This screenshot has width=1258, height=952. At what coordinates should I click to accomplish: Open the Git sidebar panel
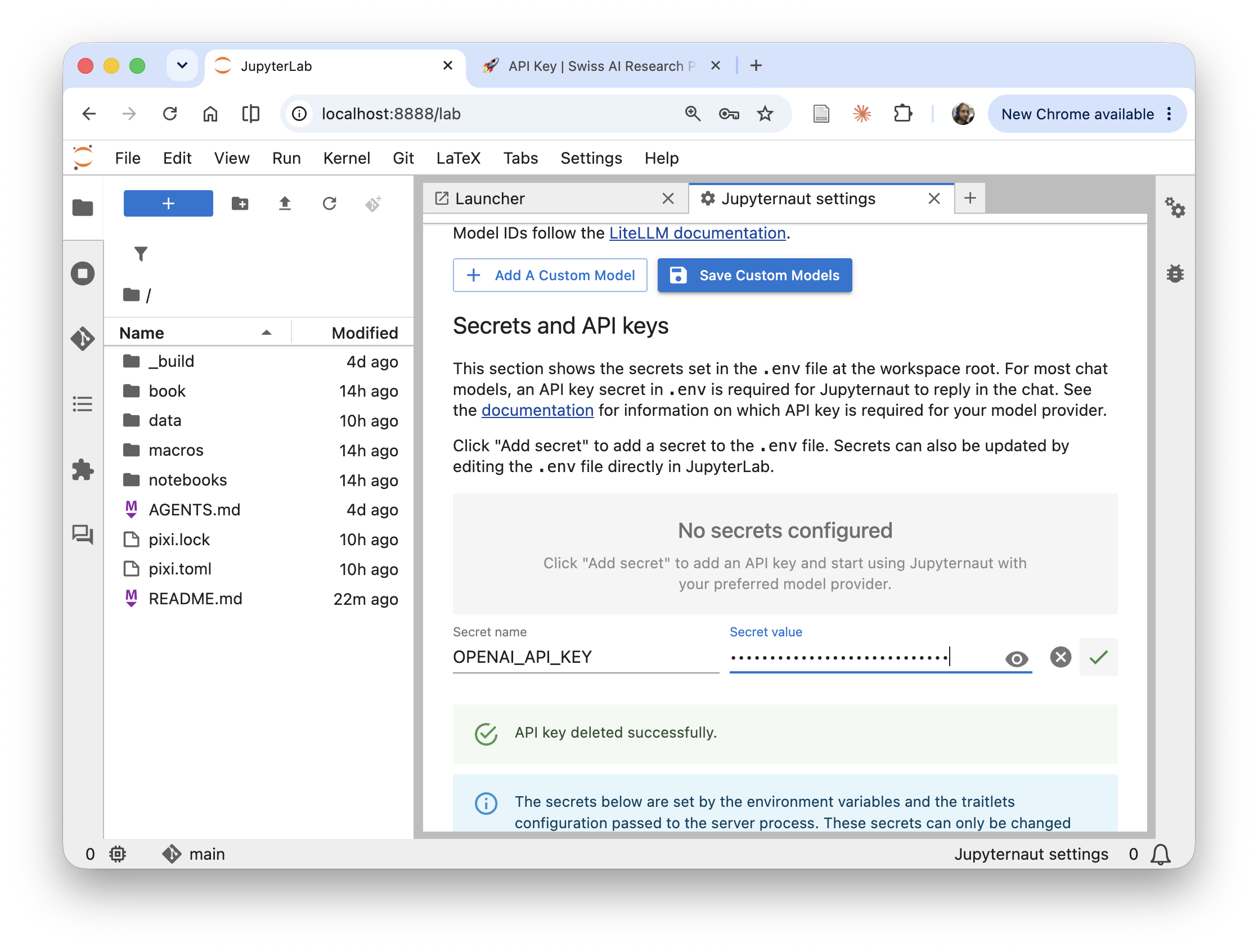click(83, 339)
